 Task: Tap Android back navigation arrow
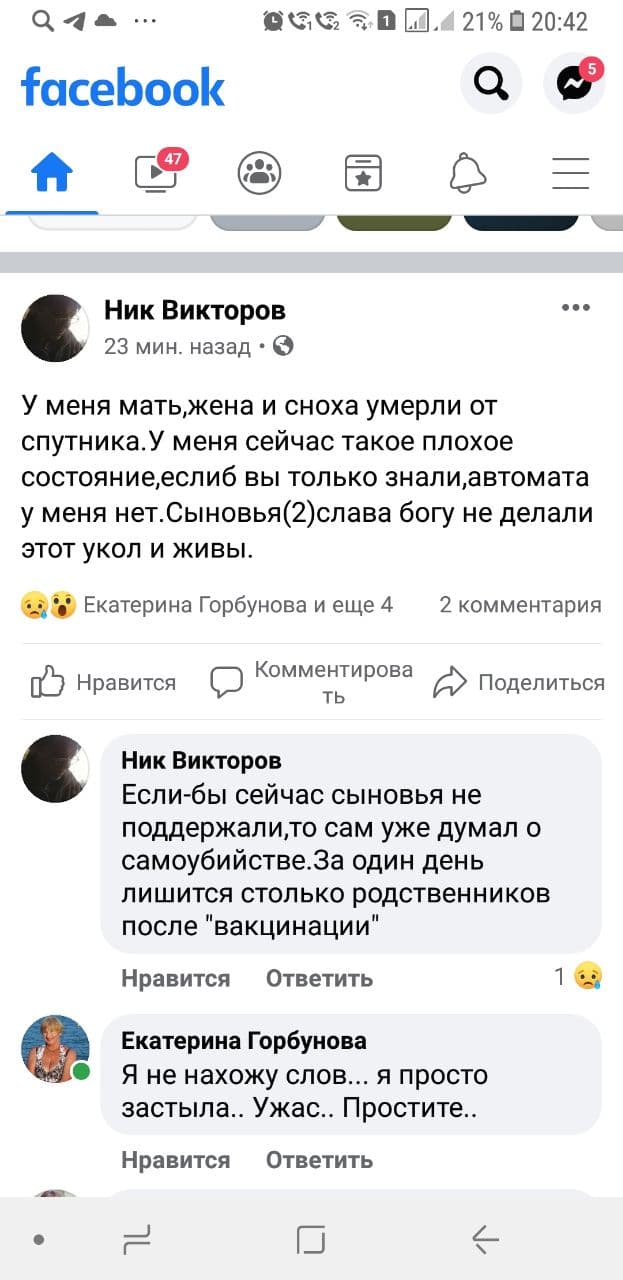pos(486,1240)
